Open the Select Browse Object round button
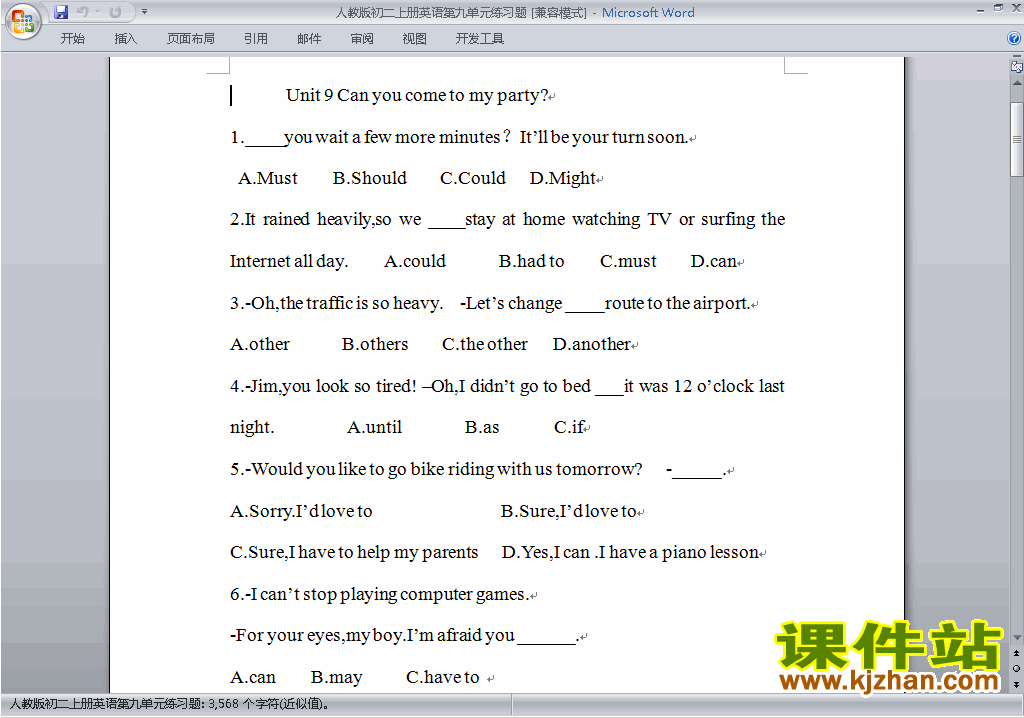This screenshot has width=1024, height=718. (x=1016, y=668)
